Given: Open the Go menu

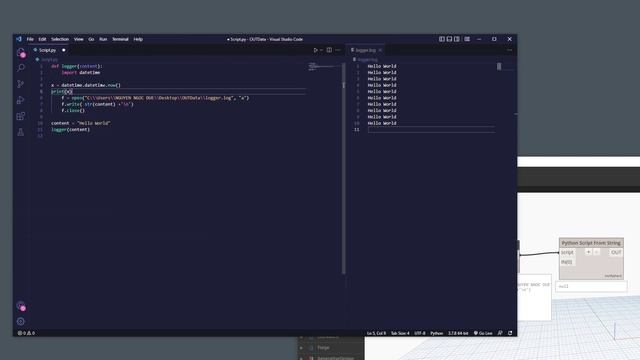Looking at the screenshot, I should (x=91, y=39).
